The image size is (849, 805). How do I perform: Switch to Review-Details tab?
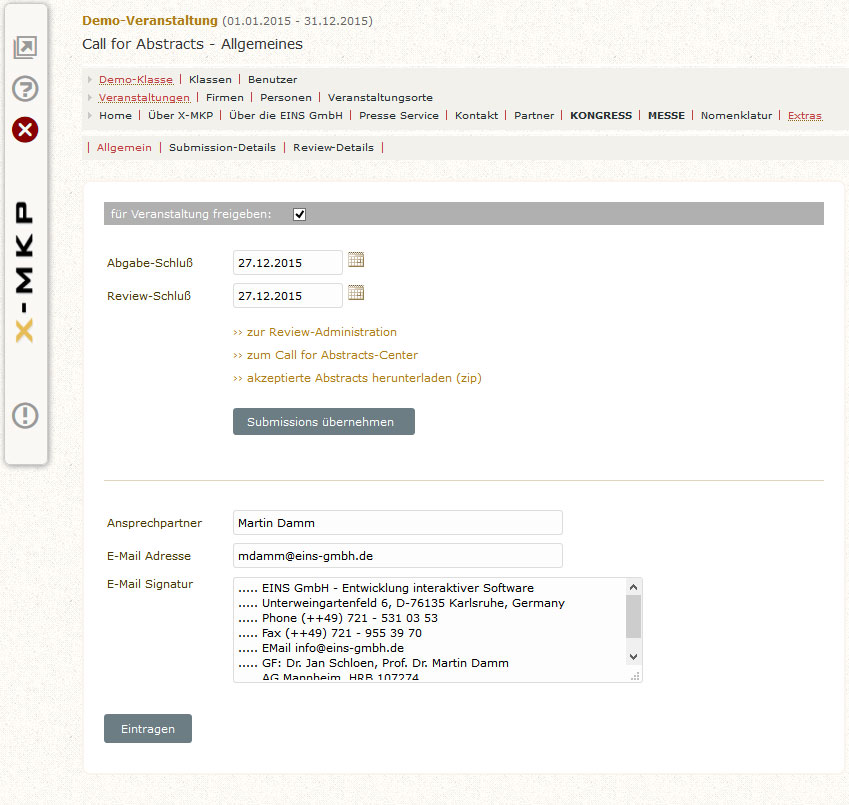click(x=333, y=147)
